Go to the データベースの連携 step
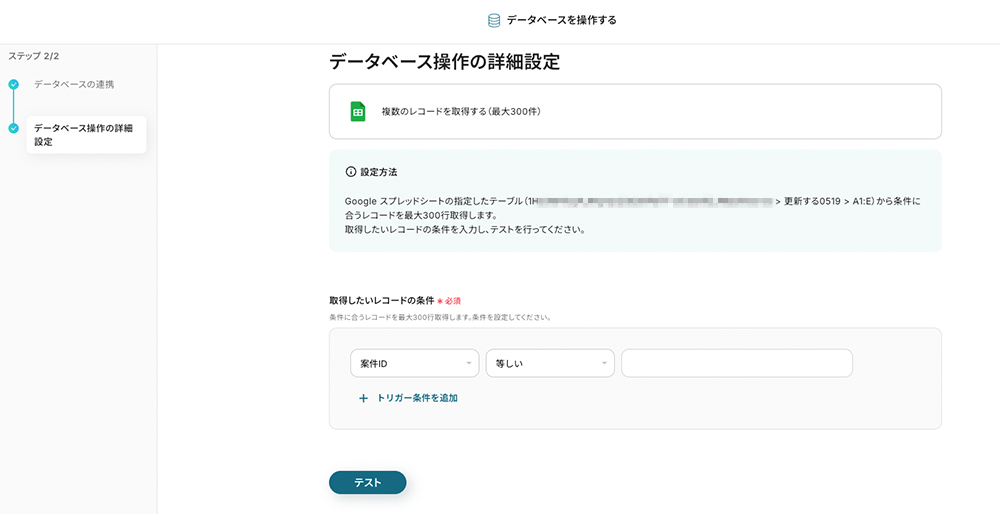 [74, 84]
